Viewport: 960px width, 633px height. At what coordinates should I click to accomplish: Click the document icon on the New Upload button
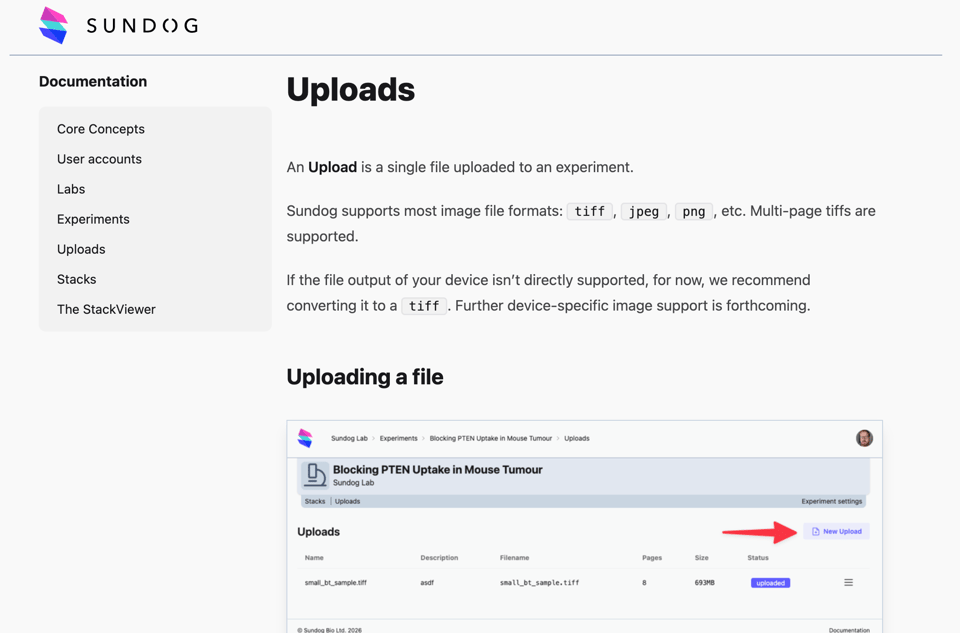(816, 531)
